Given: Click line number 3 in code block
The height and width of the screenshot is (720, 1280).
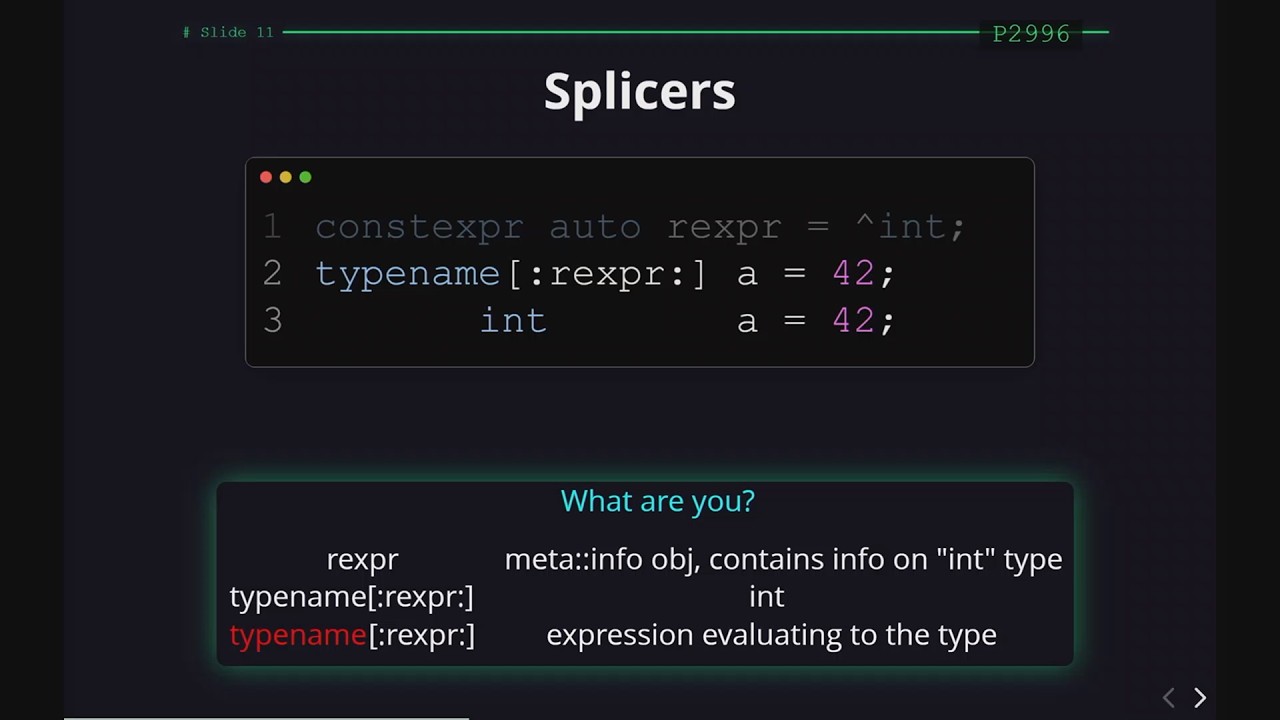Looking at the screenshot, I should [272, 320].
